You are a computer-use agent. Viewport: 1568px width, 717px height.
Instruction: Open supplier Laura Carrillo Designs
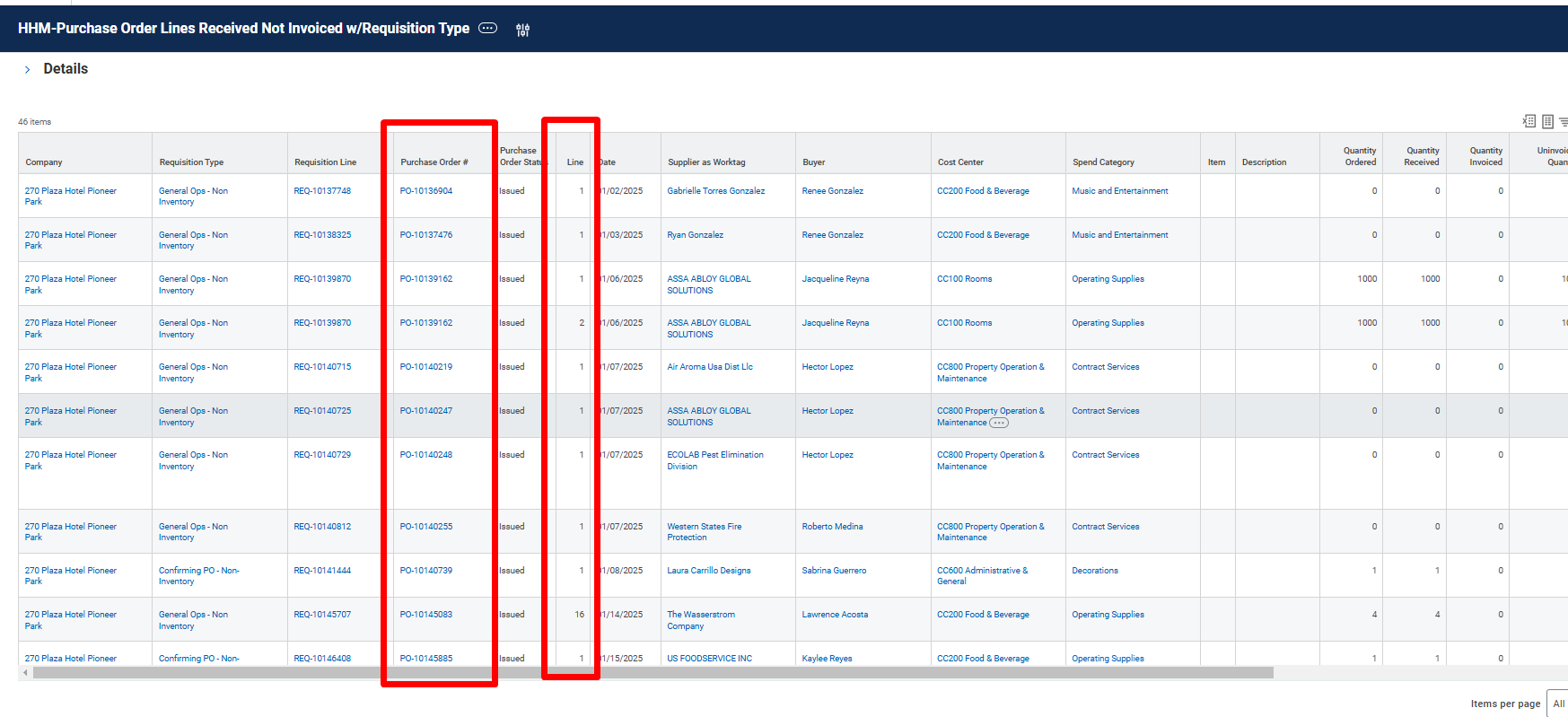click(x=709, y=571)
